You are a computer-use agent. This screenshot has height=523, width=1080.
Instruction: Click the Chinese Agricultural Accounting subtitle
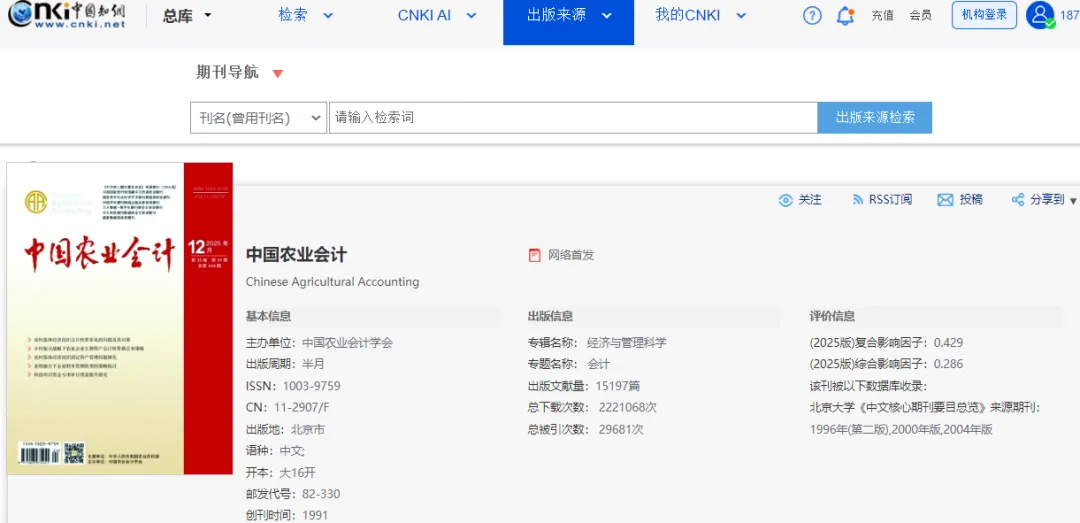[332, 282]
